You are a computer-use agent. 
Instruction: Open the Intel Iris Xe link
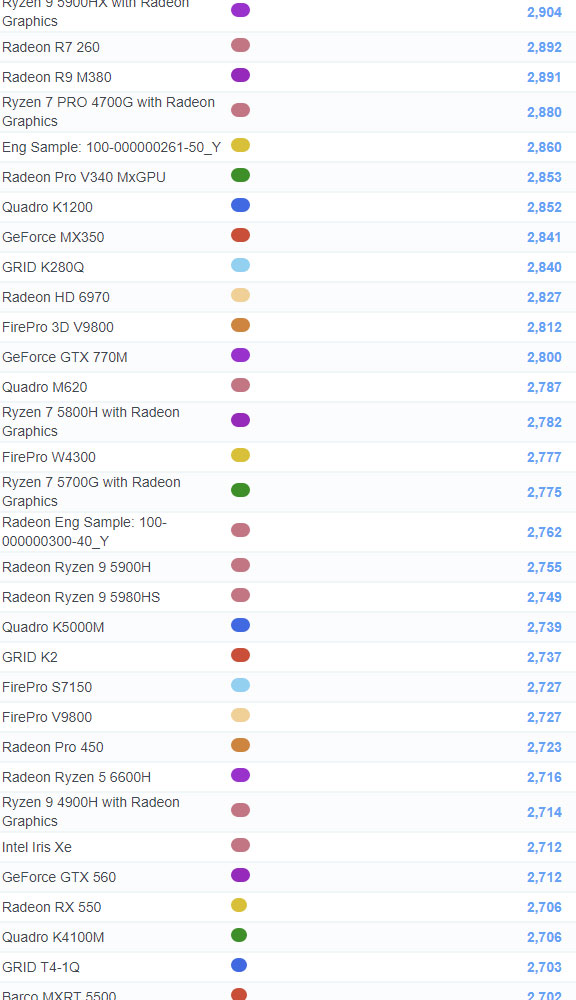click(36, 848)
